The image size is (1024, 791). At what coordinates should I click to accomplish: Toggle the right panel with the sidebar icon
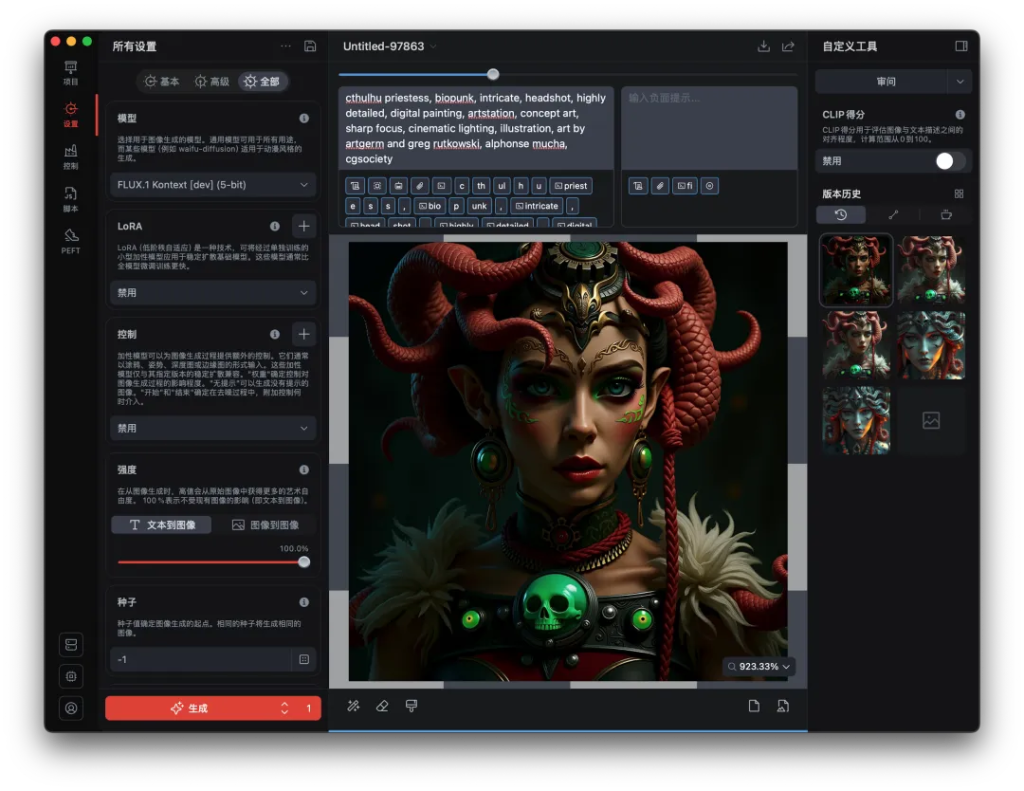point(961,46)
